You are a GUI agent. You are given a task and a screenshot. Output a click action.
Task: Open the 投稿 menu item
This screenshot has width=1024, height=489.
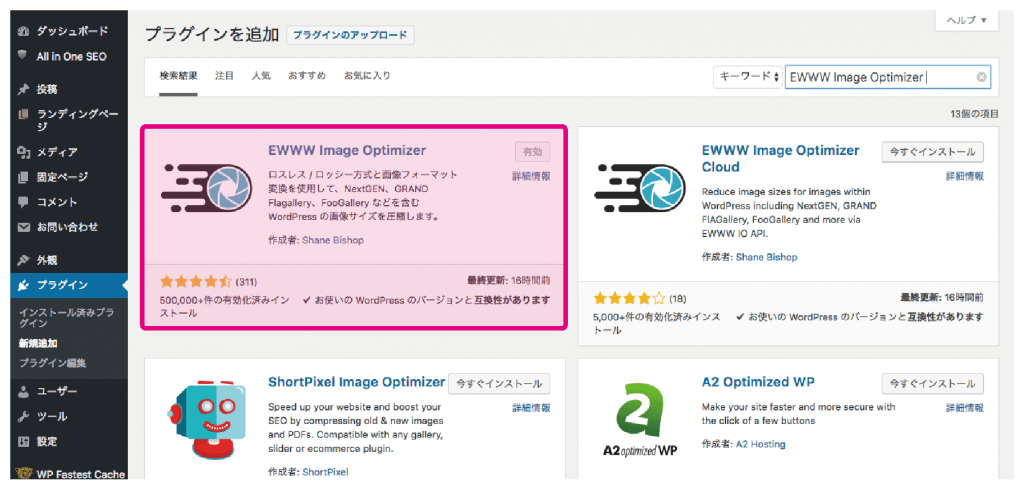[x=47, y=89]
